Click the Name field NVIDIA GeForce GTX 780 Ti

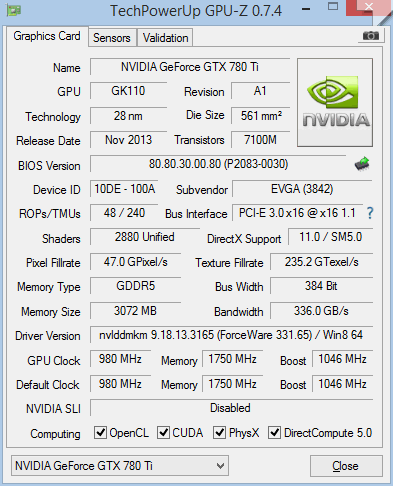[190, 67]
